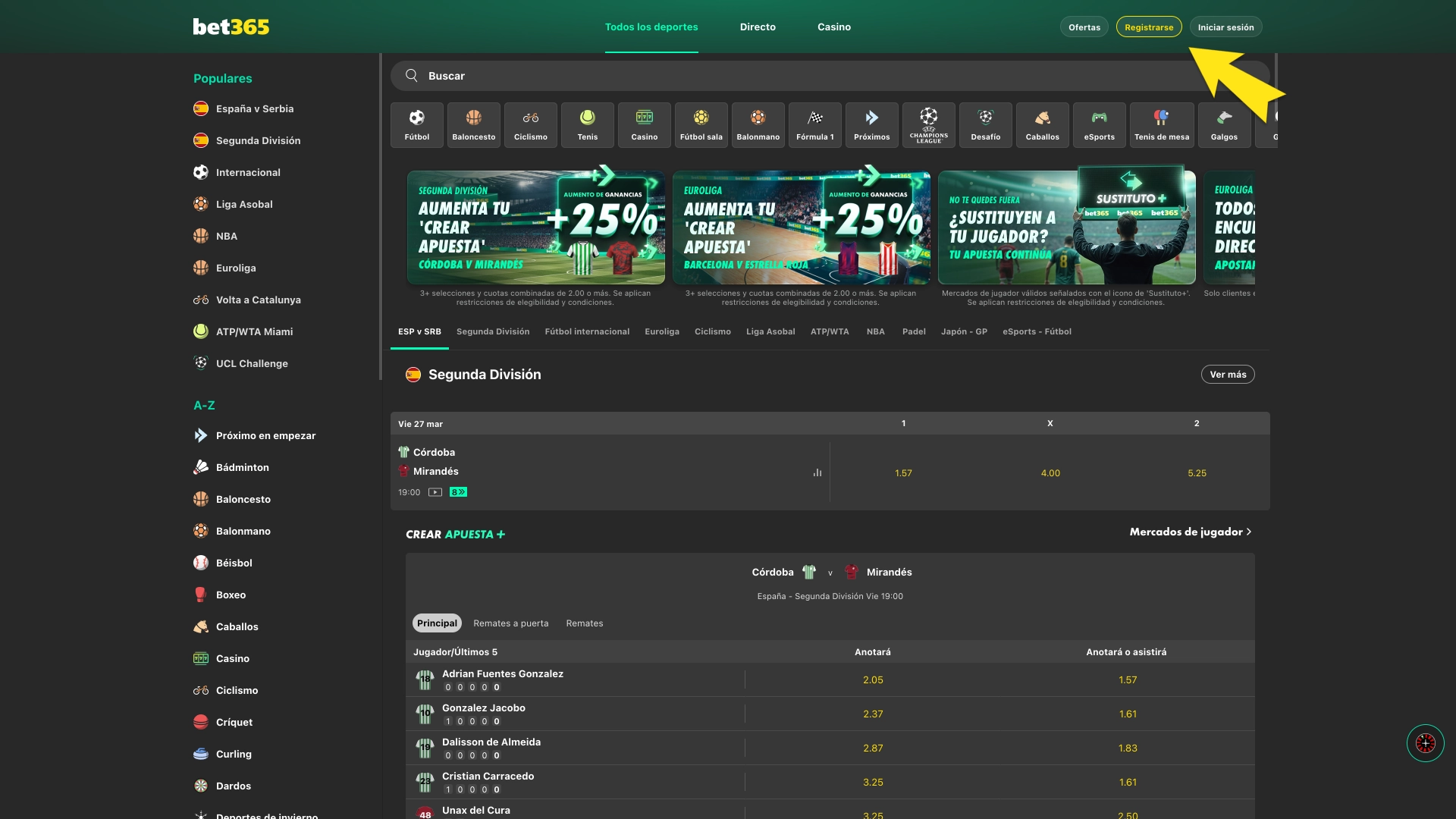Open the floating roulette casino button
The image size is (1456, 819).
click(1425, 743)
